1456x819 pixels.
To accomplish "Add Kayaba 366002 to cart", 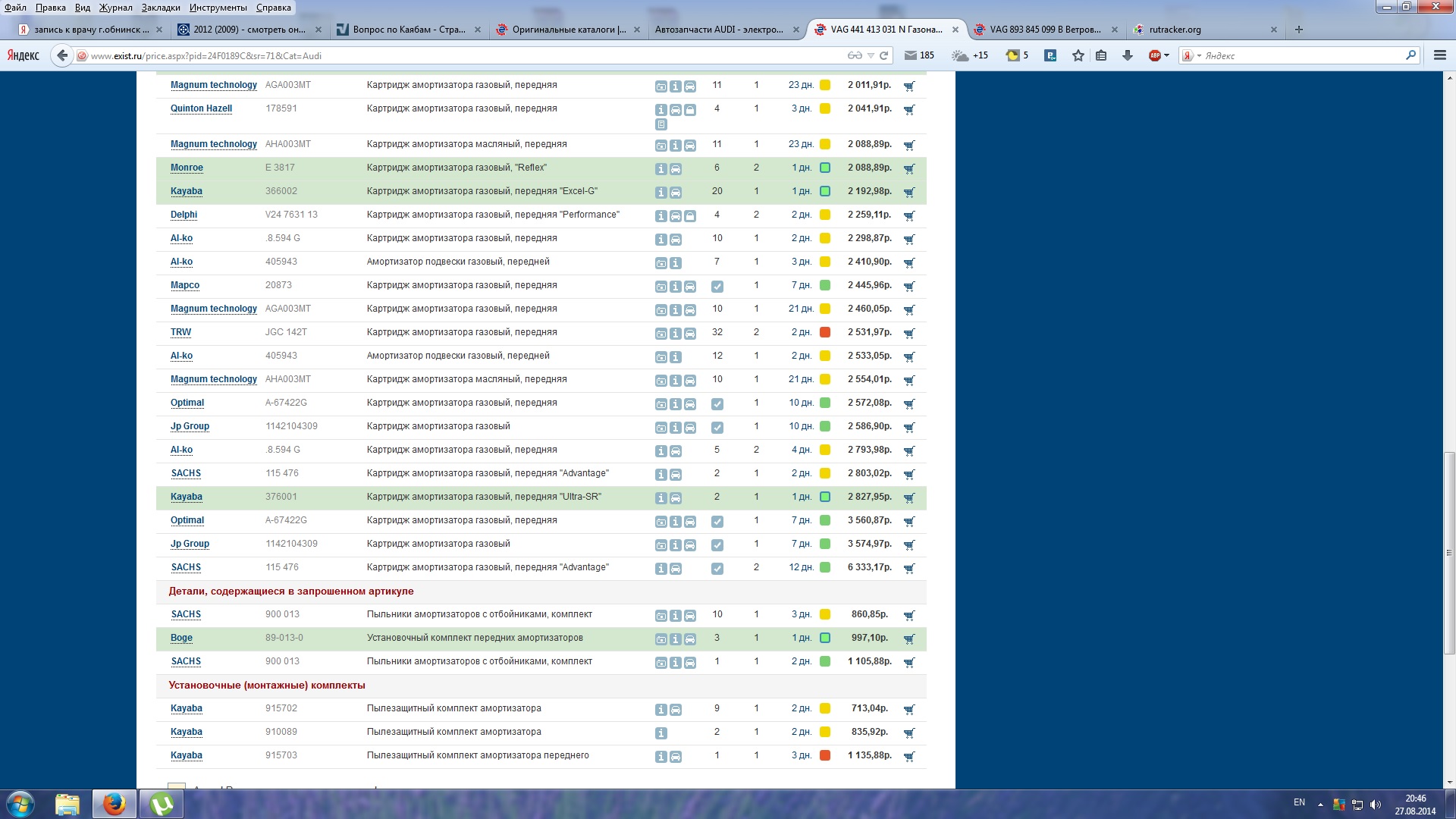I will click(x=908, y=192).
